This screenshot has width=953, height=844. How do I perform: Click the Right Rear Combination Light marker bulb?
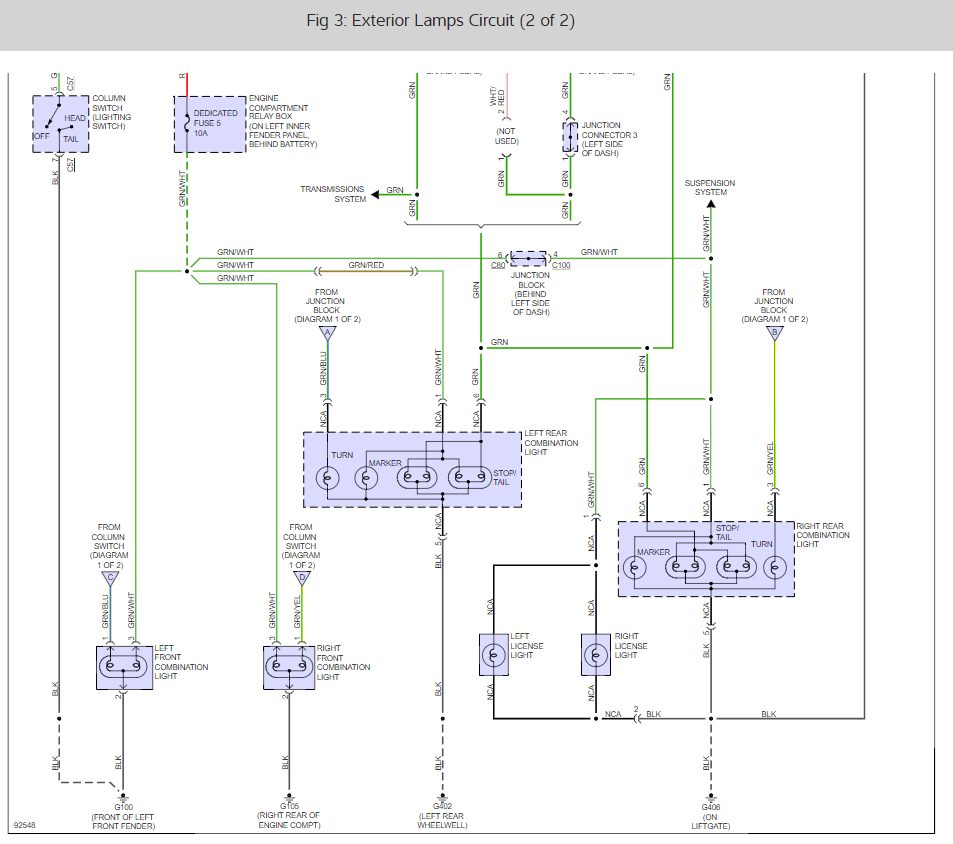point(635,568)
